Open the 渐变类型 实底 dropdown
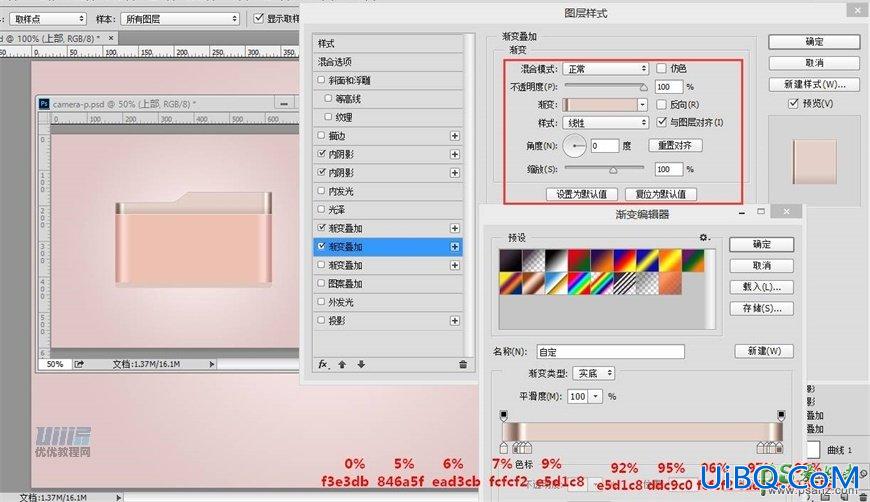 [x=593, y=373]
